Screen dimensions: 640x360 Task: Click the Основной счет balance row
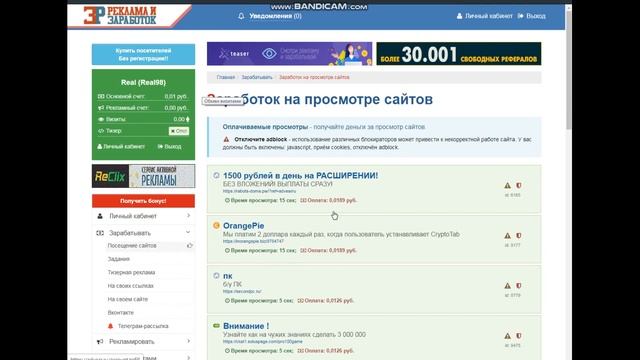click(x=143, y=96)
